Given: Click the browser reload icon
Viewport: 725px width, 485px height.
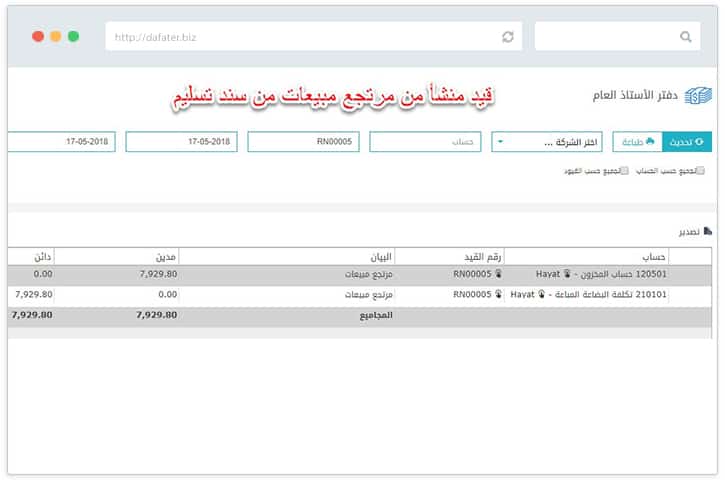Looking at the screenshot, I should pyautogui.click(x=508, y=37).
